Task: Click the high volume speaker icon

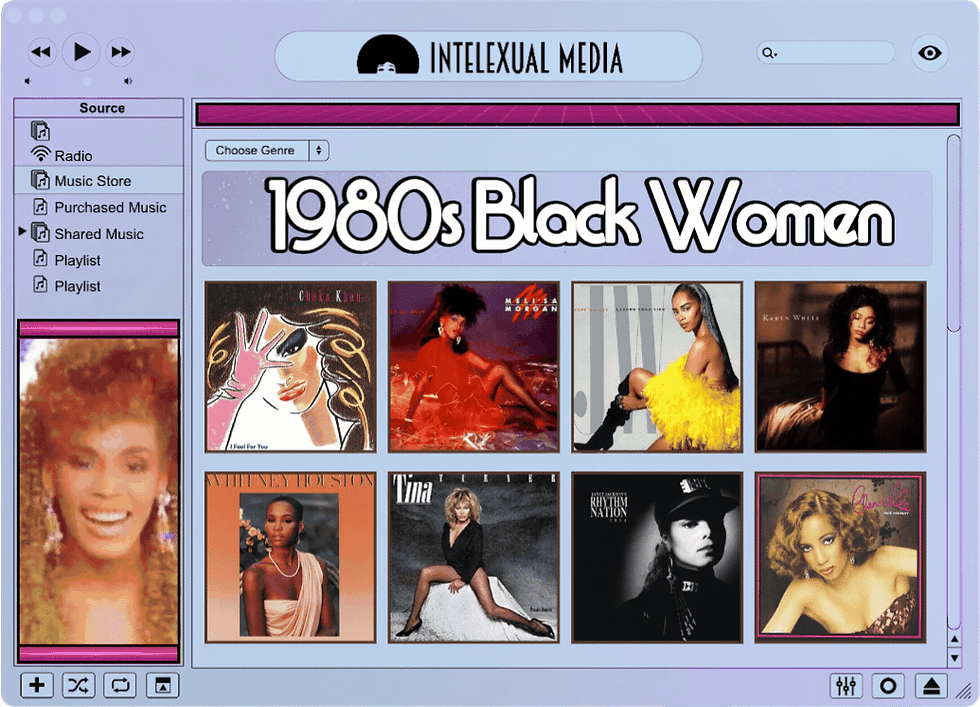Action: (x=128, y=81)
